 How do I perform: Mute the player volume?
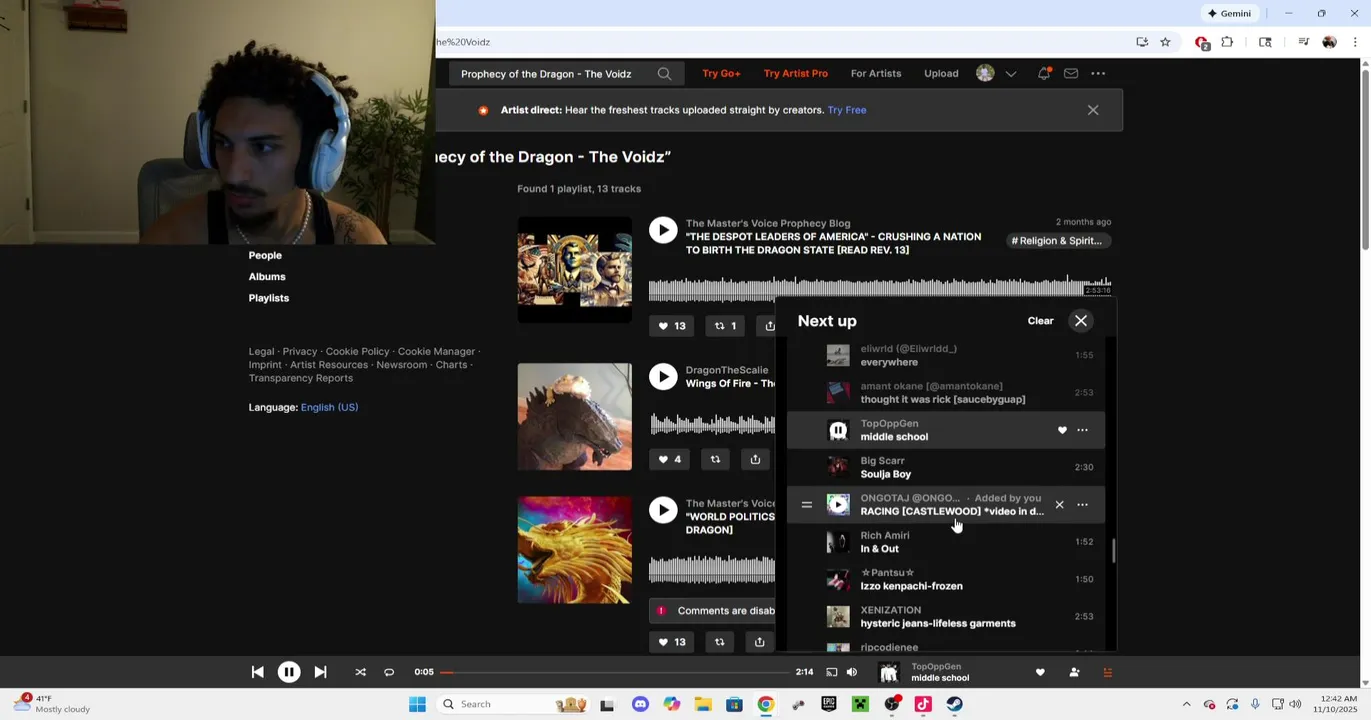(852, 672)
